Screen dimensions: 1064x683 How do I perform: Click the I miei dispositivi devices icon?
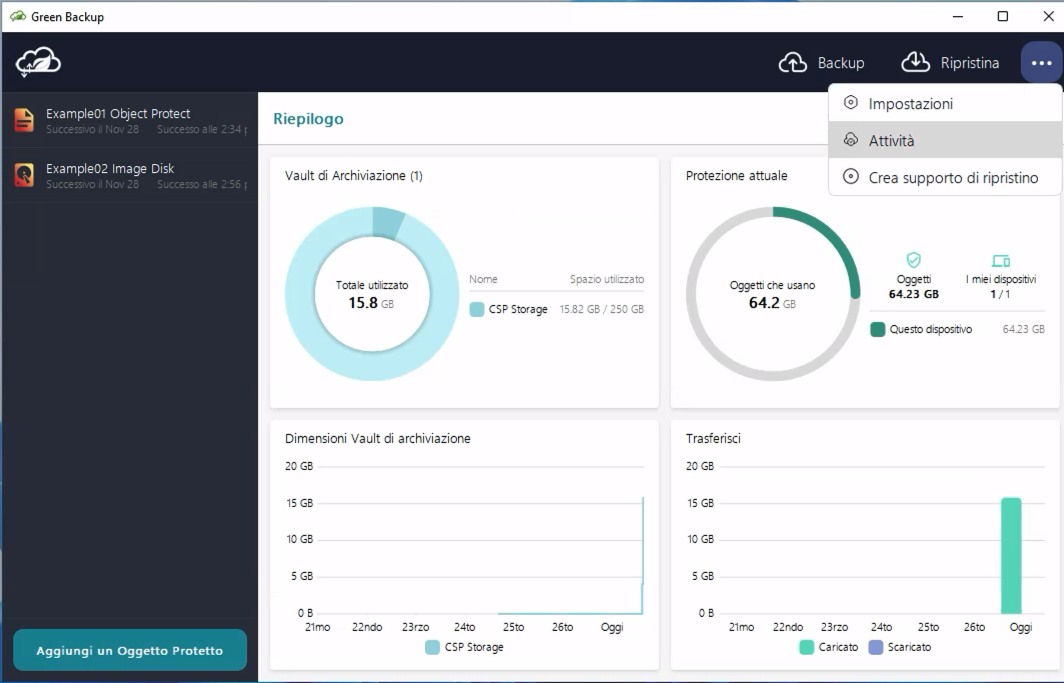[1001, 261]
